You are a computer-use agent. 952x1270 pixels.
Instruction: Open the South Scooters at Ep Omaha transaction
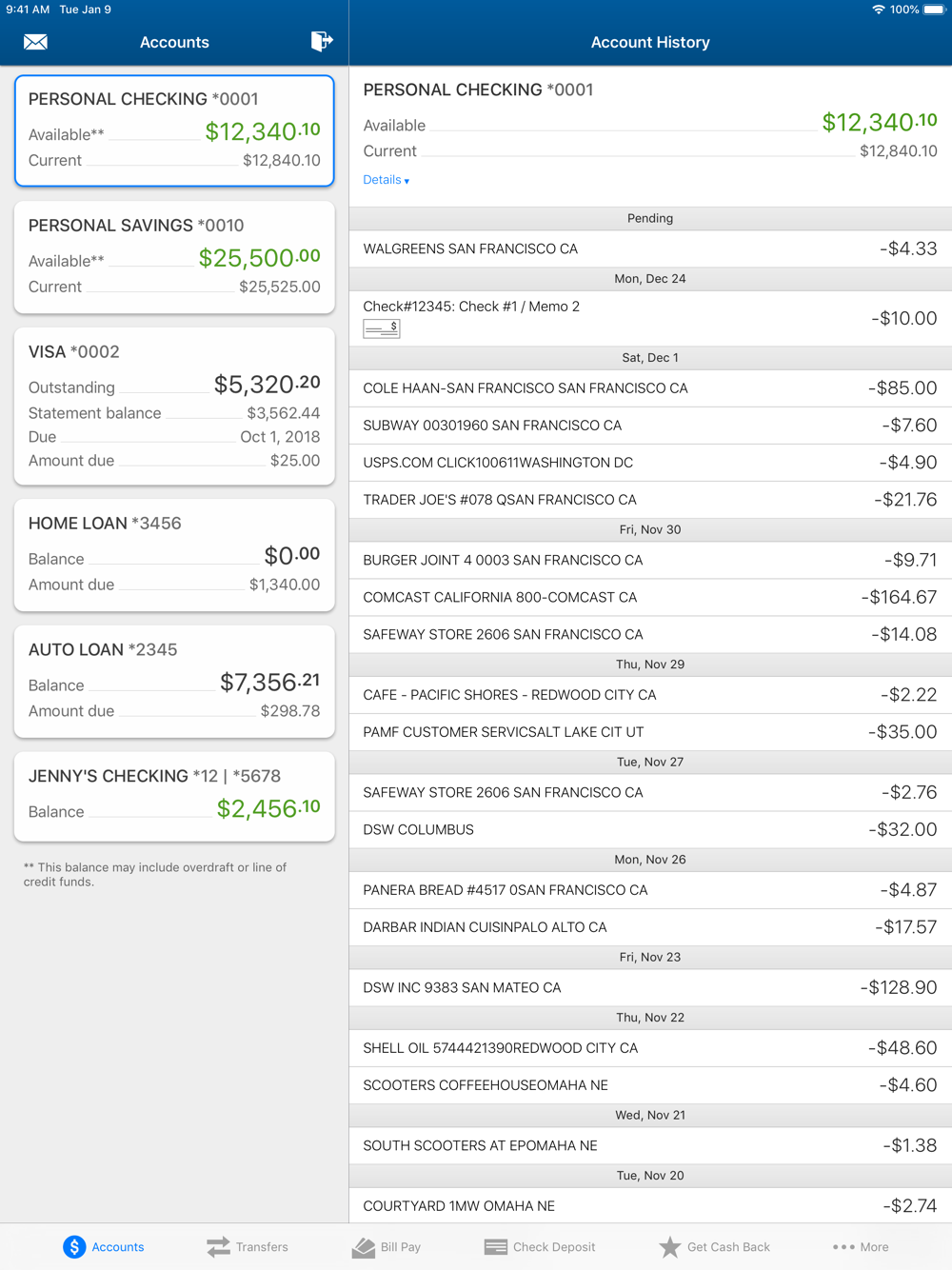(x=650, y=1145)
